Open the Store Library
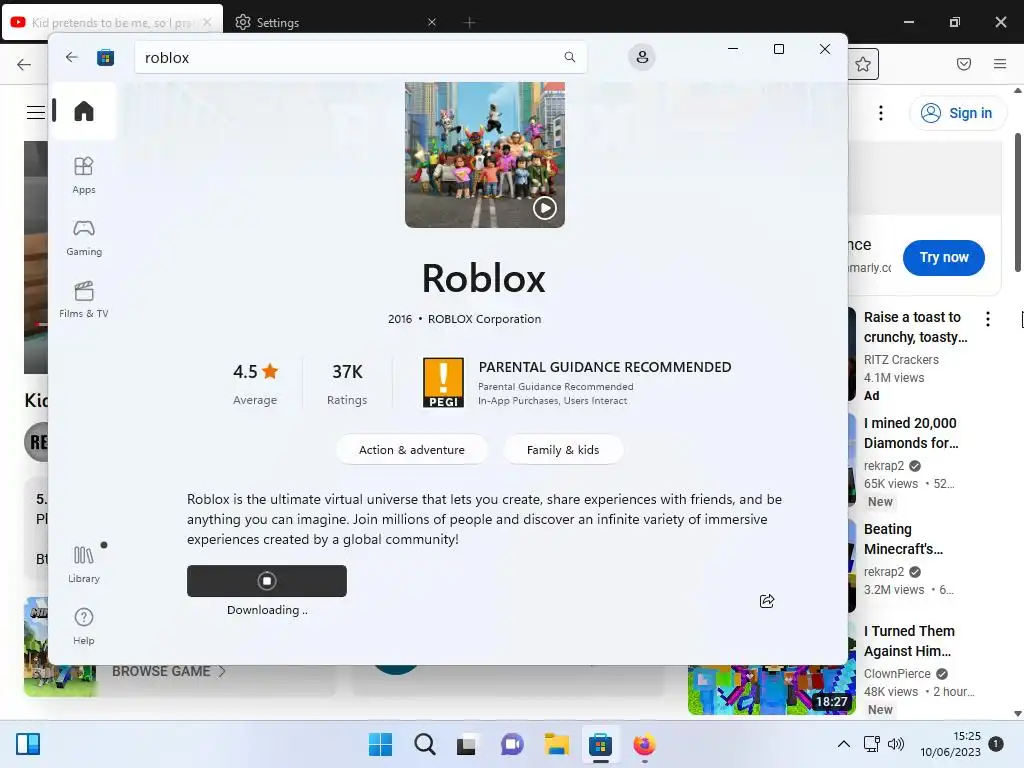 tap(84, 564)
